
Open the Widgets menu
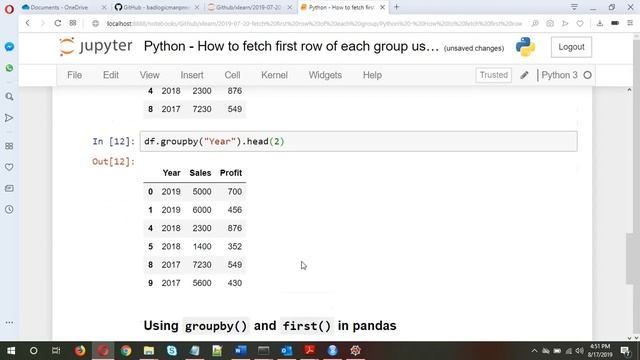[x=325, y=75]
